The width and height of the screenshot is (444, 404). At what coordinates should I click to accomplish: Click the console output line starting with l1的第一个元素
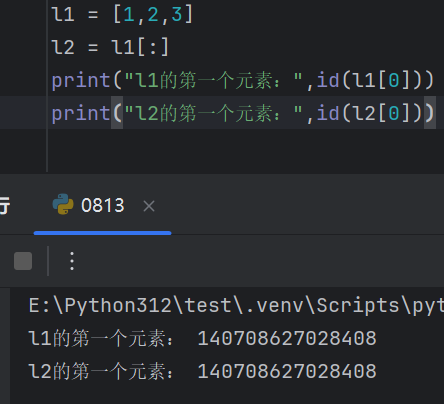pyautogui.click(x=203, y=338)
